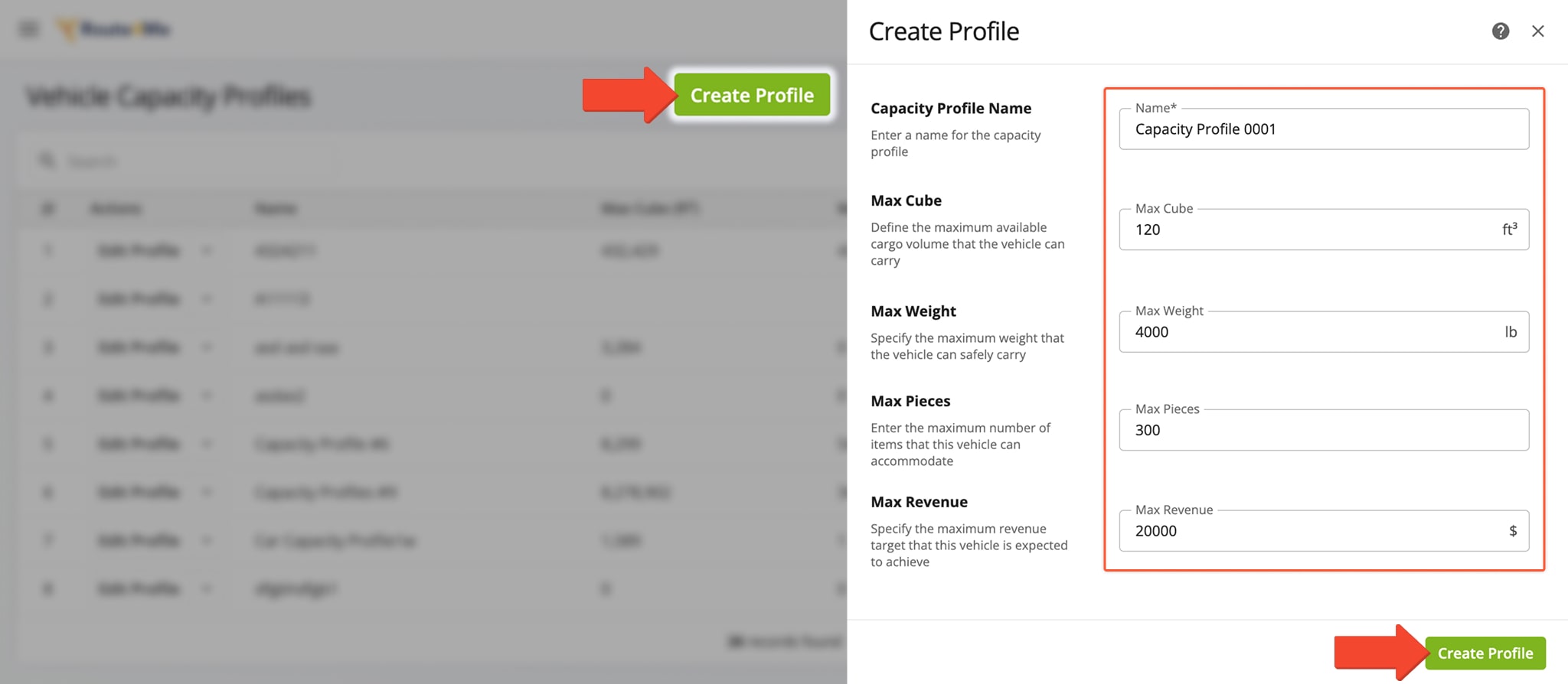Open the help icon in Create Profile panel

tap(1500, 31)
